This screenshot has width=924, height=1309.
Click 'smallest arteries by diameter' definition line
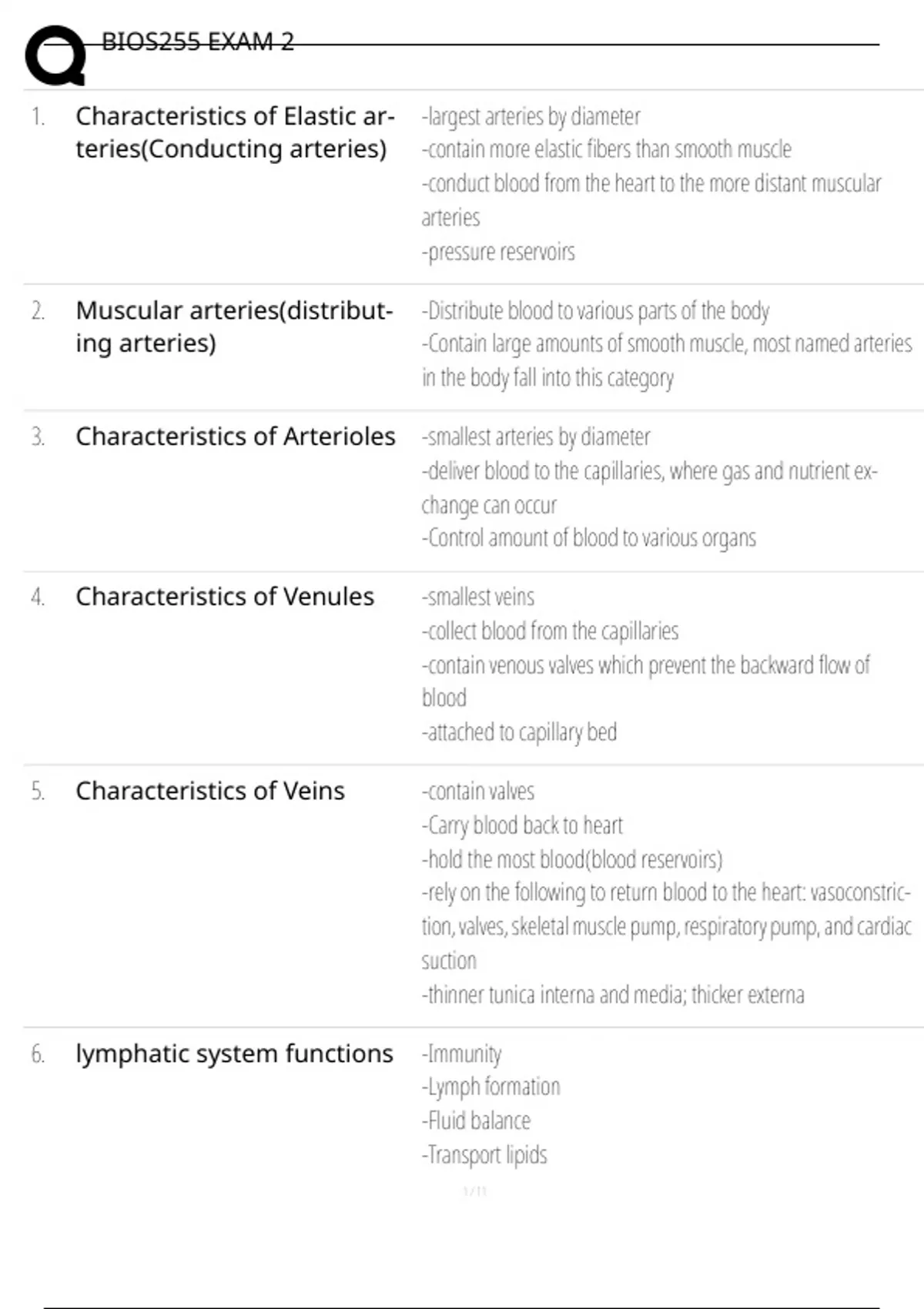click(x=536, y=437)
